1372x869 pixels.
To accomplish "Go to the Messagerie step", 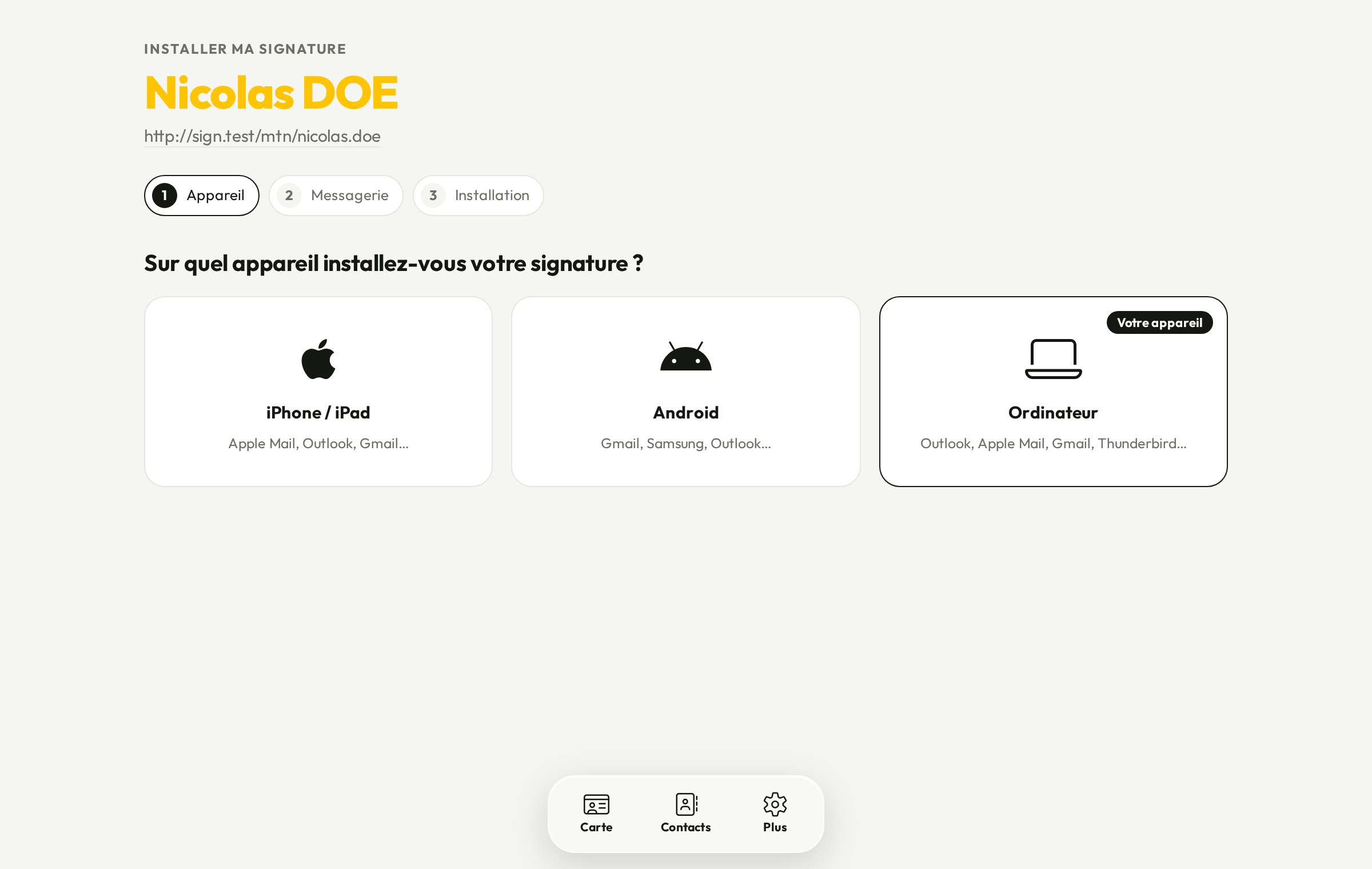I will coord(336,196).
